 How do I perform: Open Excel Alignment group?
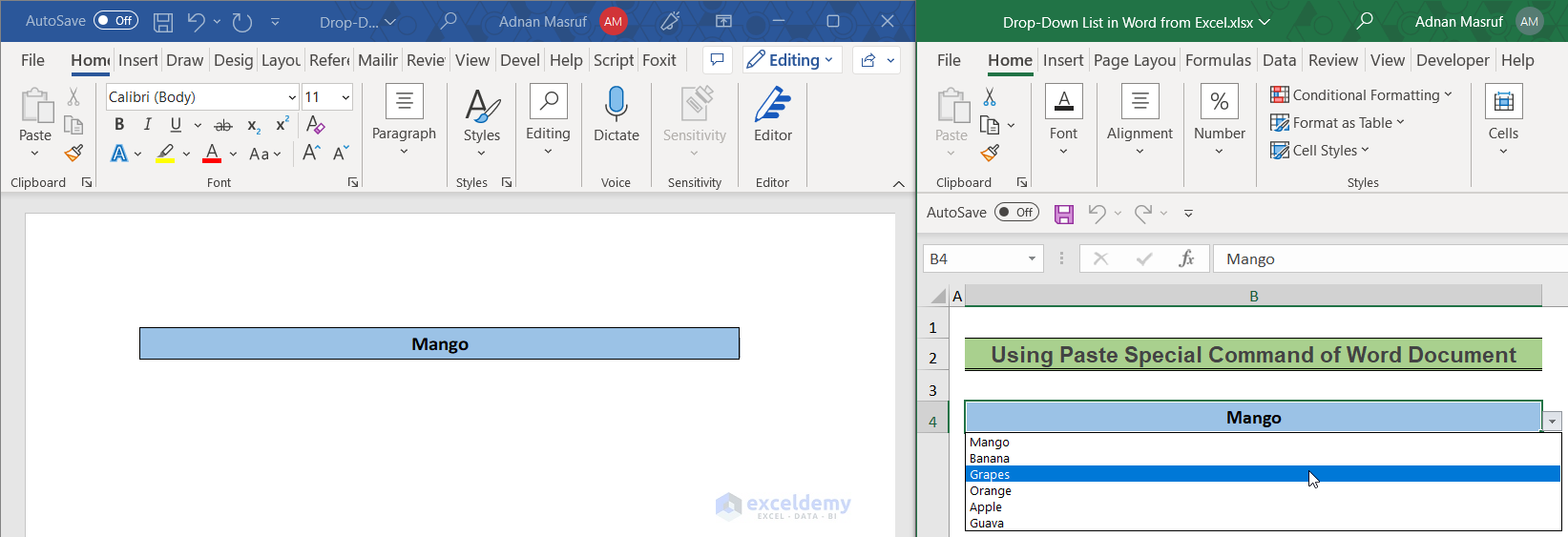1139,120
